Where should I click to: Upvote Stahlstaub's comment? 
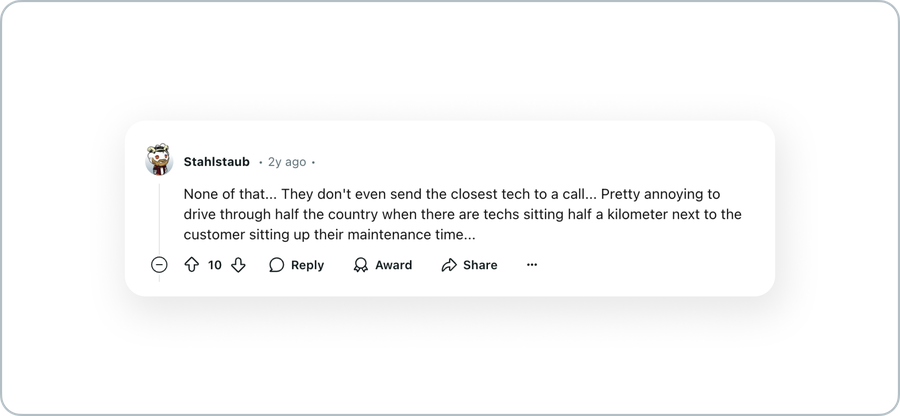[192, 265]
